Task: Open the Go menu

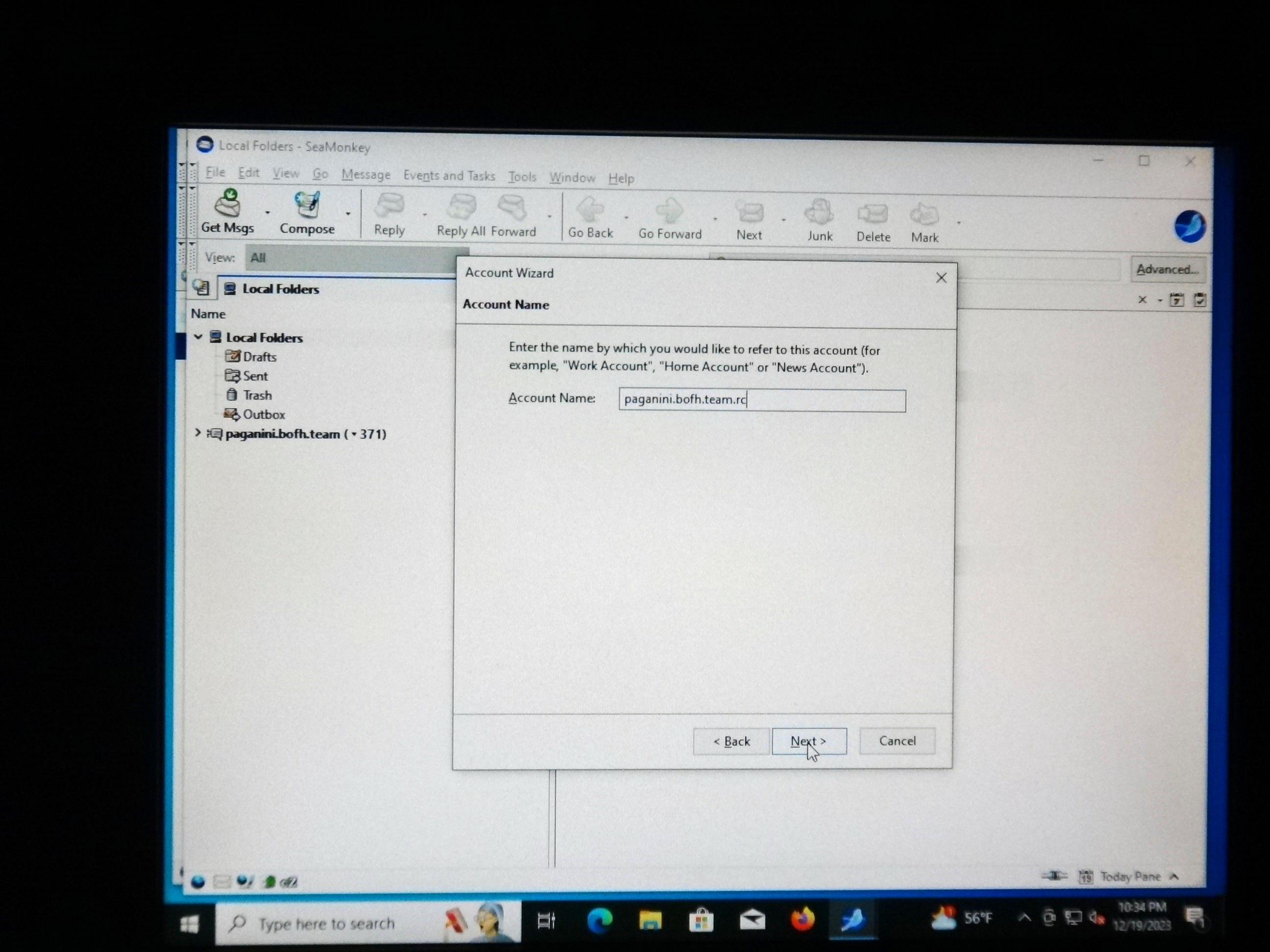Action: [x=320, y=173]
